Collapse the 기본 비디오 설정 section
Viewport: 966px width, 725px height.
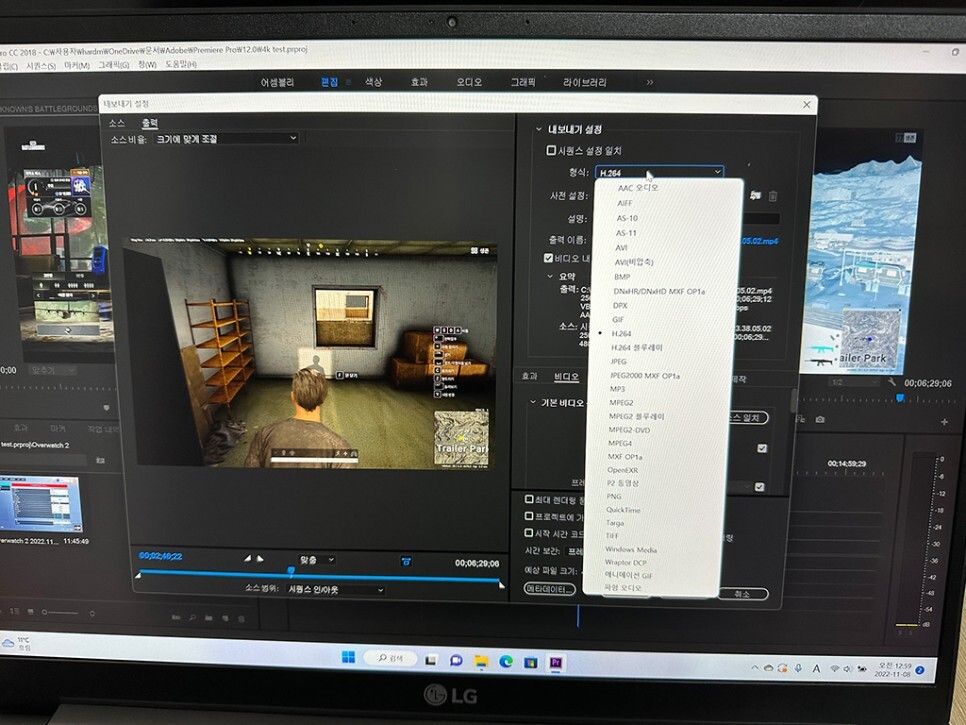pyautogui.click(x=533, y=402)
